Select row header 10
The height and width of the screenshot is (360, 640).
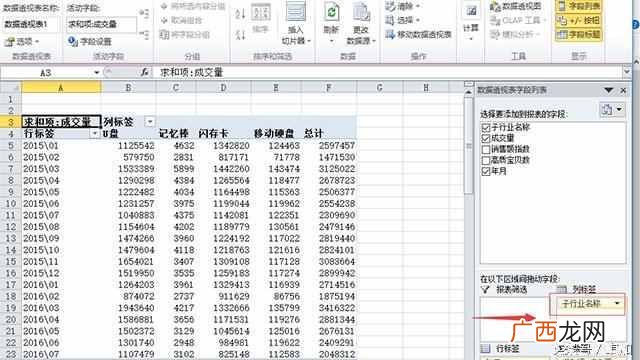[x=10, y=203]
